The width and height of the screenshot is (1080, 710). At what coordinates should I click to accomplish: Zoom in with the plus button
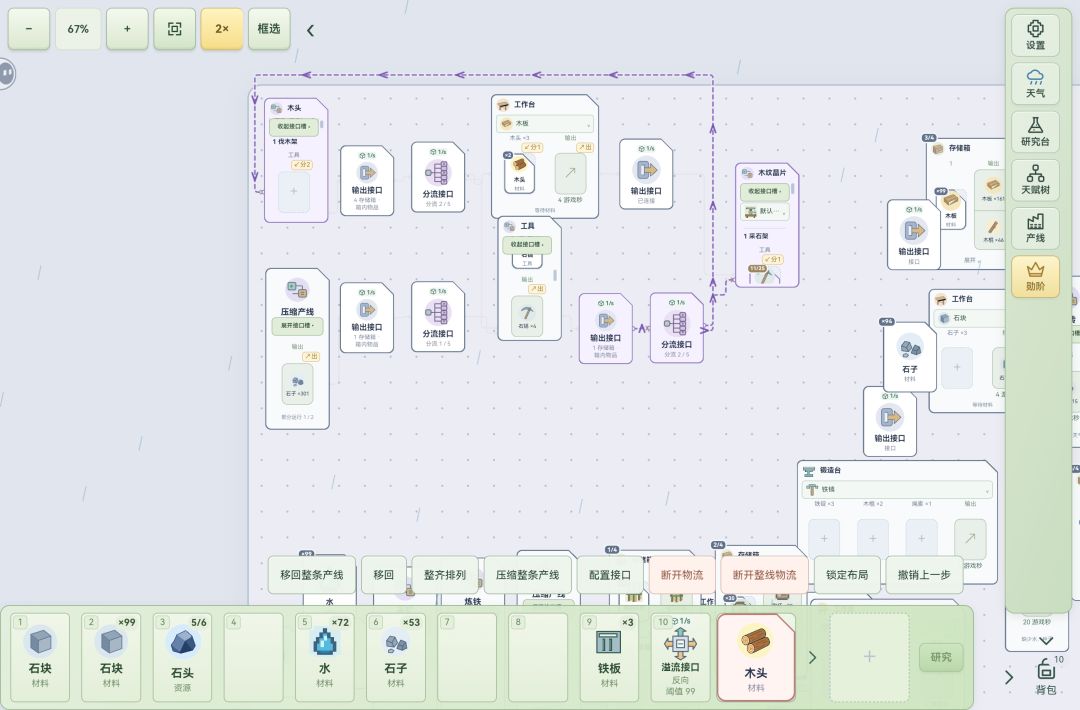point(127,29)
